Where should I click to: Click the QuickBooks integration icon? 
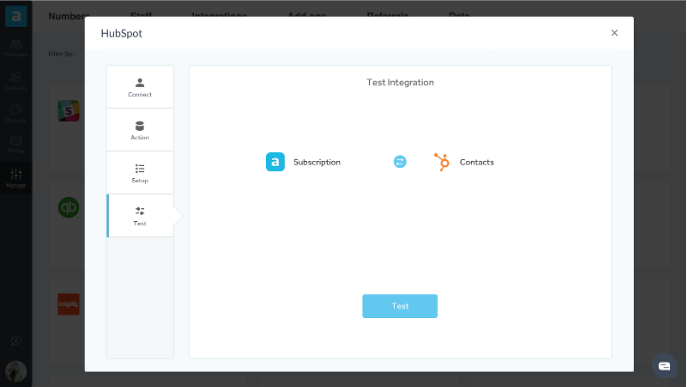point(69,207)
